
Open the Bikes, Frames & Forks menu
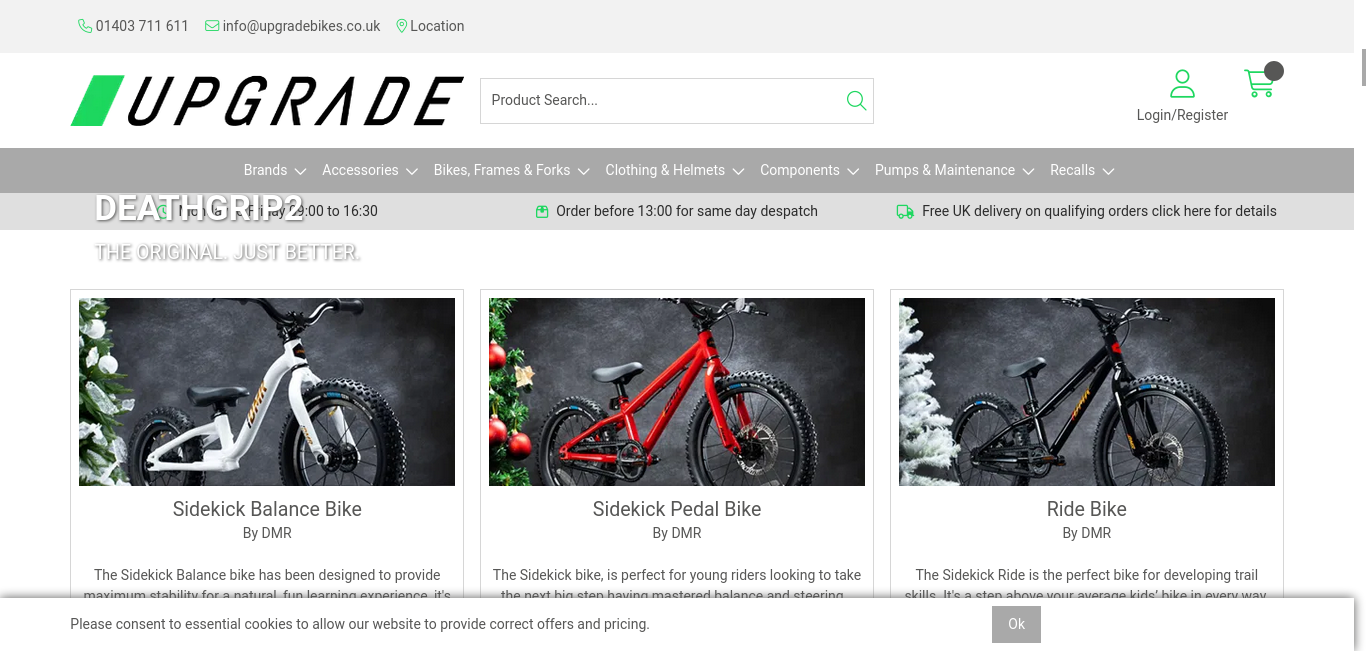pyautogui.click(x=512, y=170)
